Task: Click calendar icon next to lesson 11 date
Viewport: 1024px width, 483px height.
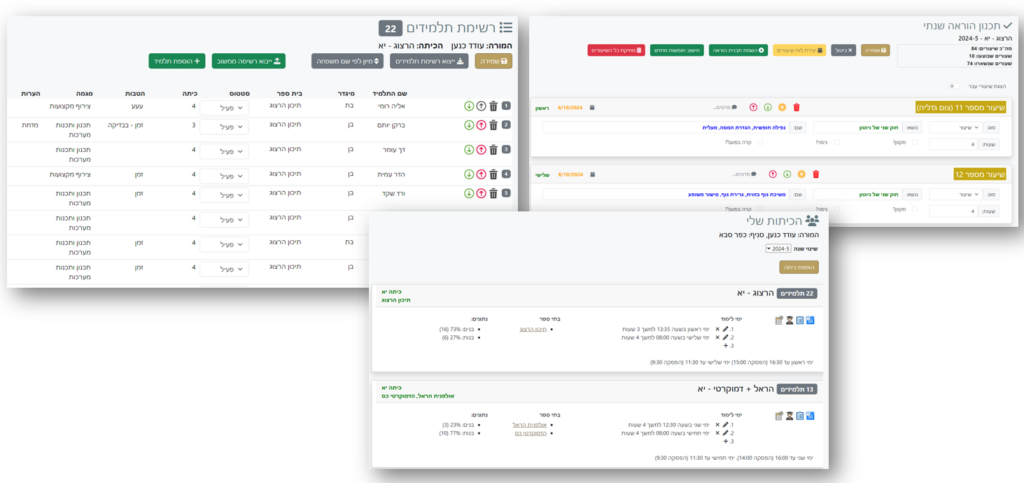Action: pyautogui.click(x=592, y=107)
